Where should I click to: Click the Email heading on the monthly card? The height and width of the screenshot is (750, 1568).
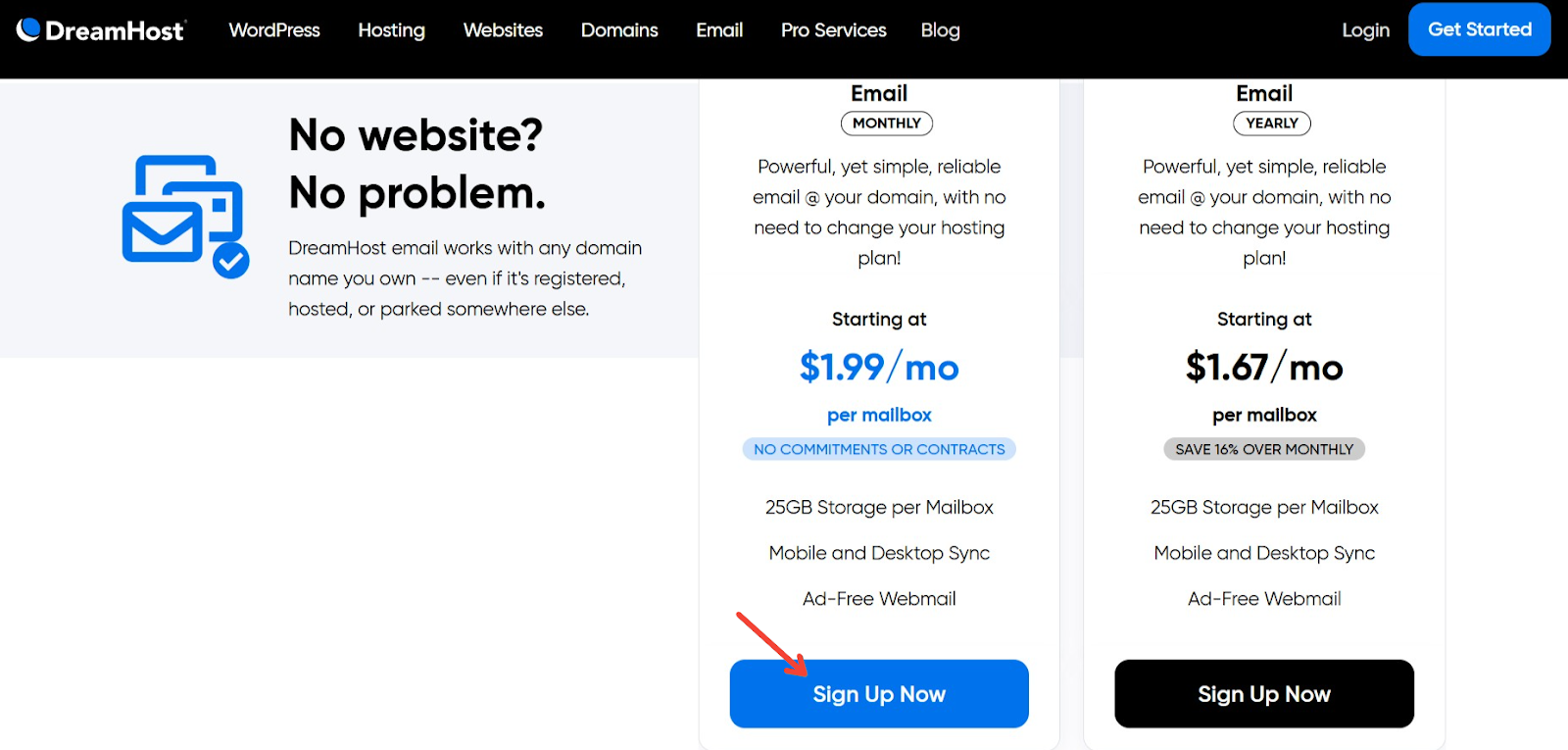[x=878, y=93]
